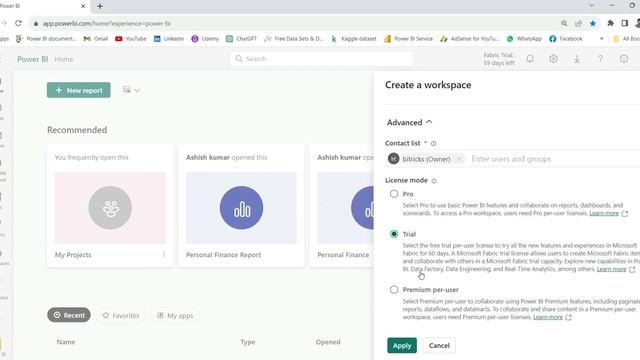Viewport: 640px width, 360px height.
Task: Cancel creating the workspace
Action: pos(439,345)
